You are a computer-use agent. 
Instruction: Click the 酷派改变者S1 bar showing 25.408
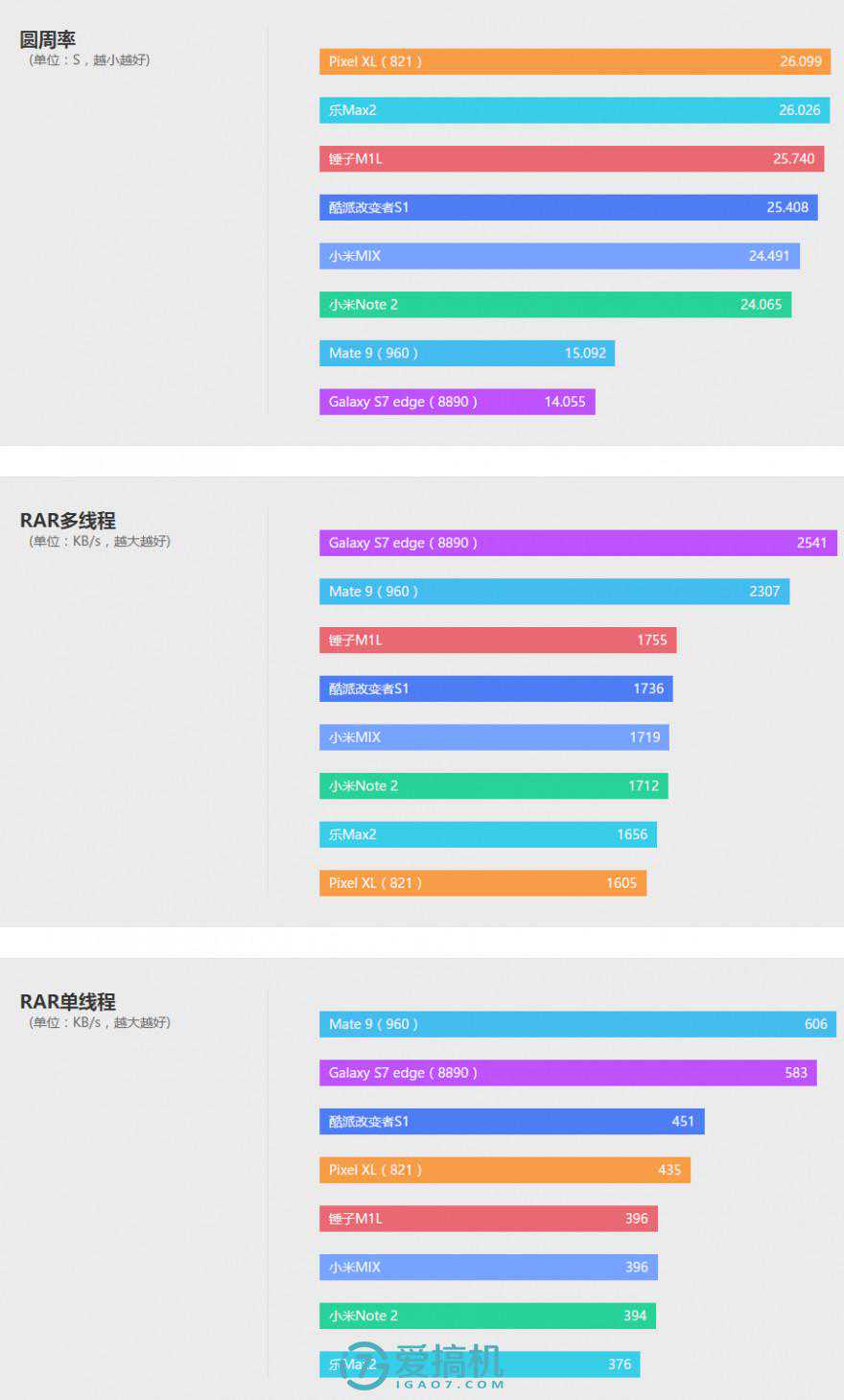tap(568, 207)
